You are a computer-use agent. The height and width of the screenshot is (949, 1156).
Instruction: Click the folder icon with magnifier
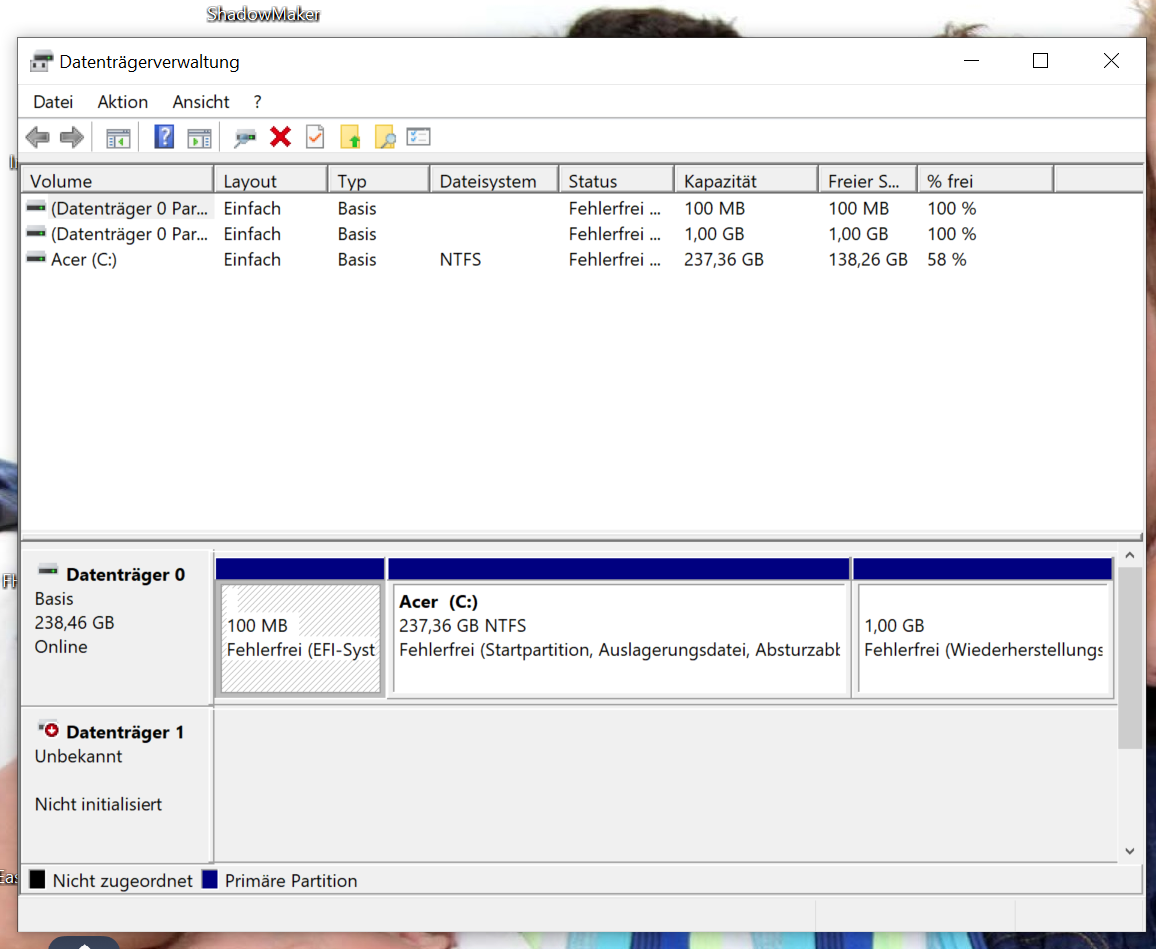384,137
